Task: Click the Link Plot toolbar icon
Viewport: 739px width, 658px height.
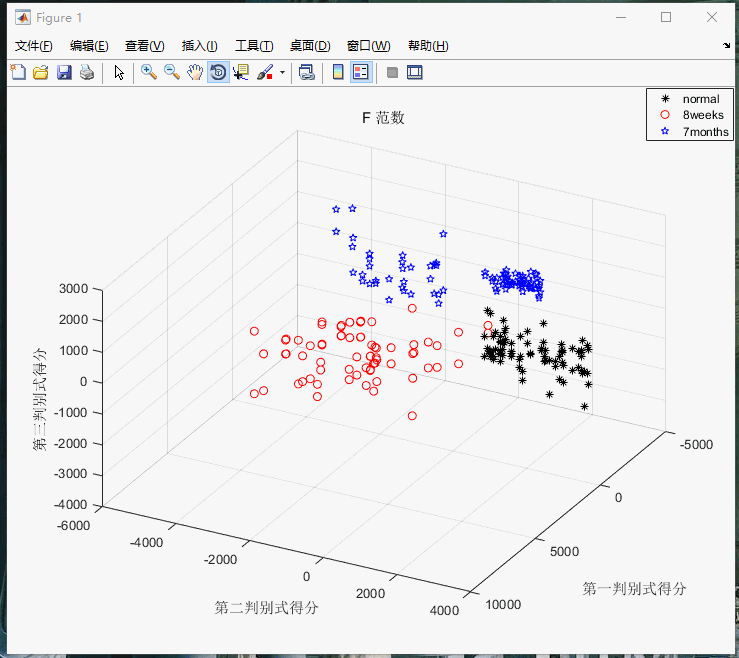Action: 307,72
